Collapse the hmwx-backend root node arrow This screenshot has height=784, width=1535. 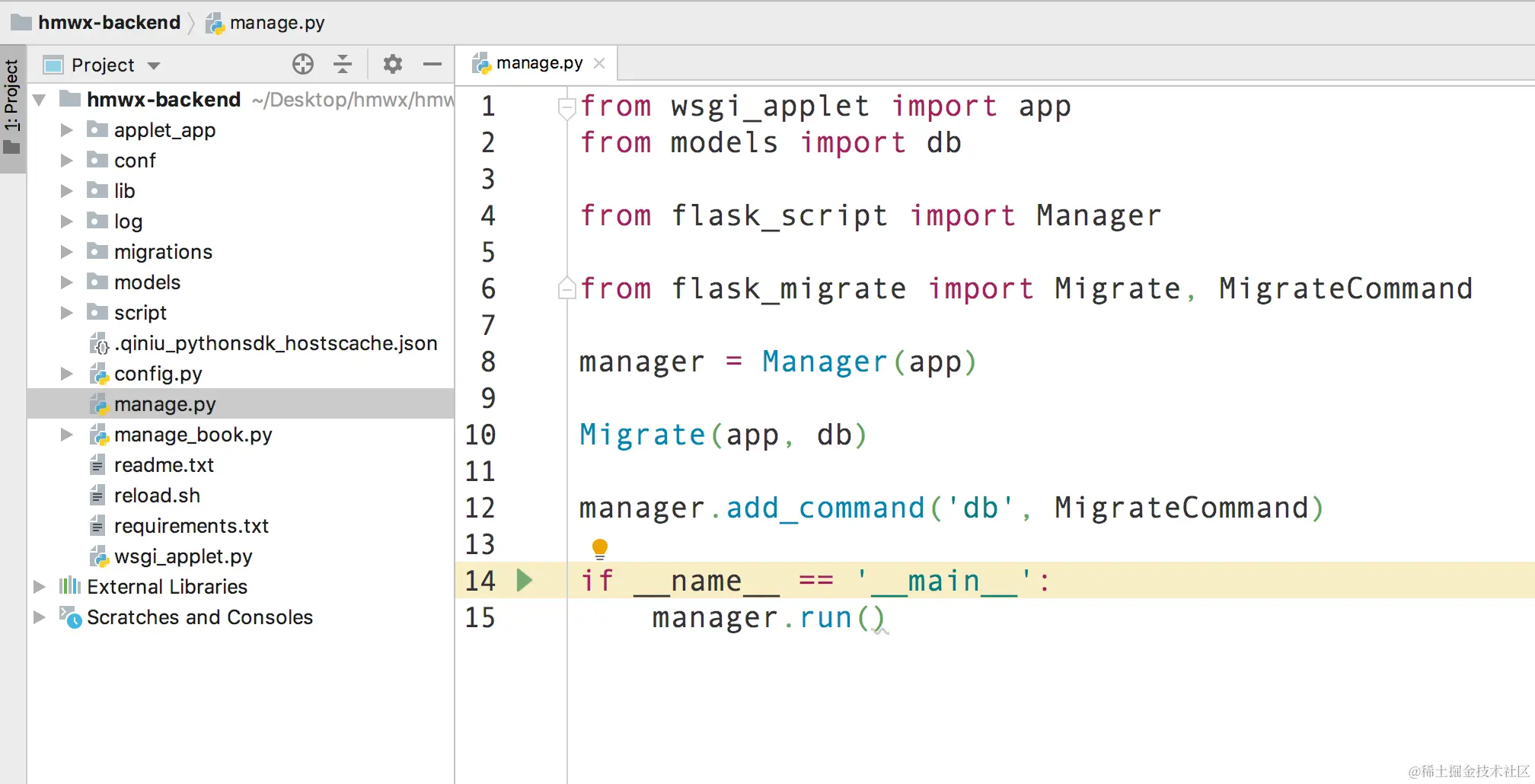(x=40, y=100)
